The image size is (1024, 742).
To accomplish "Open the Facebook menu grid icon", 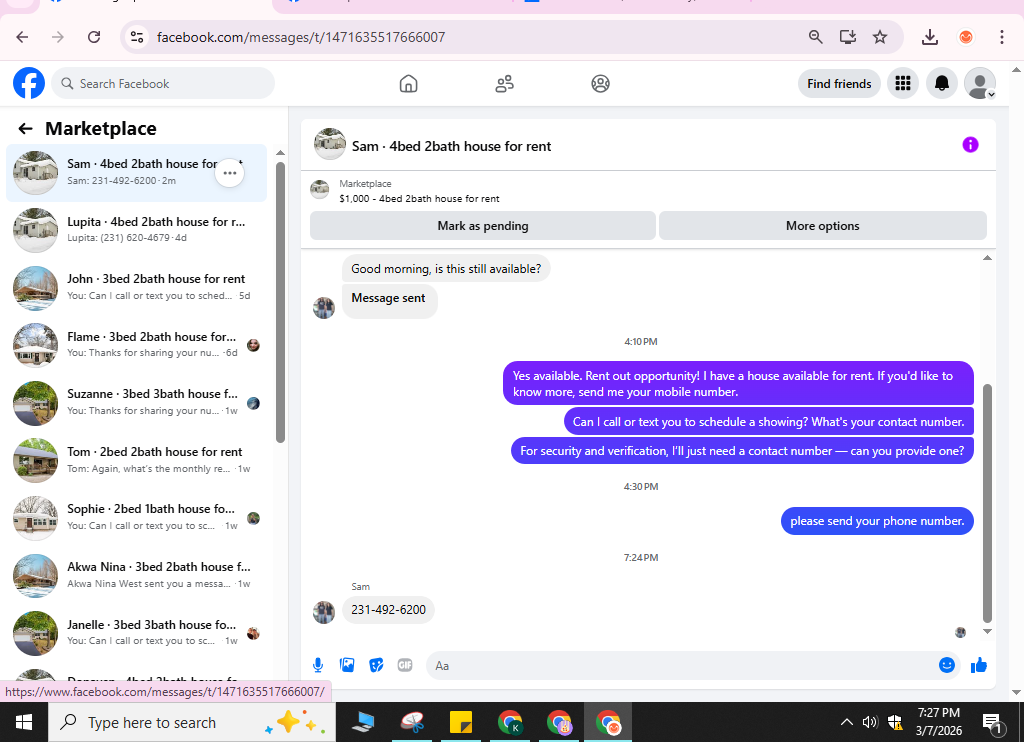I will [903, 84].
